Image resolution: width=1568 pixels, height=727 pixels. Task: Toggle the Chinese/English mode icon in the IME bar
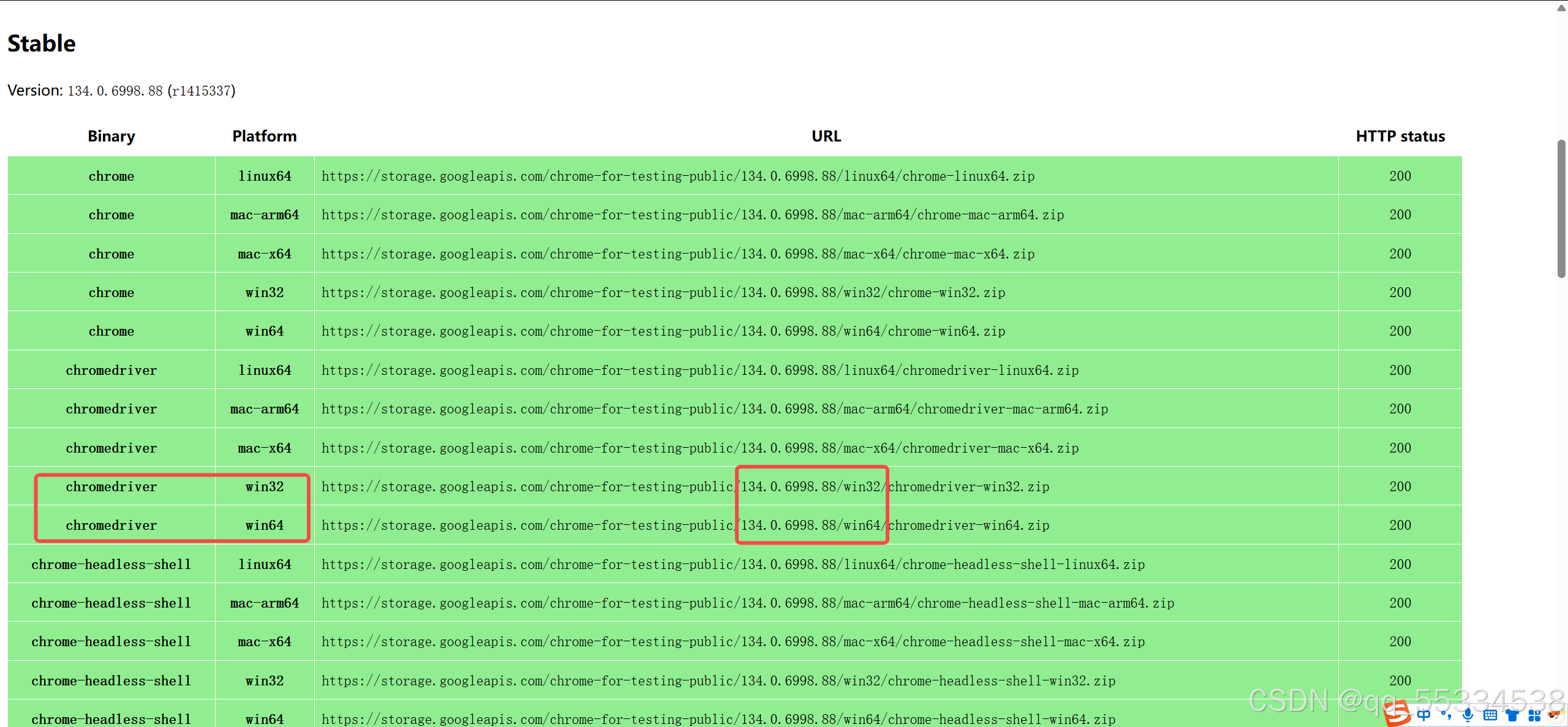pos(1424,715)
